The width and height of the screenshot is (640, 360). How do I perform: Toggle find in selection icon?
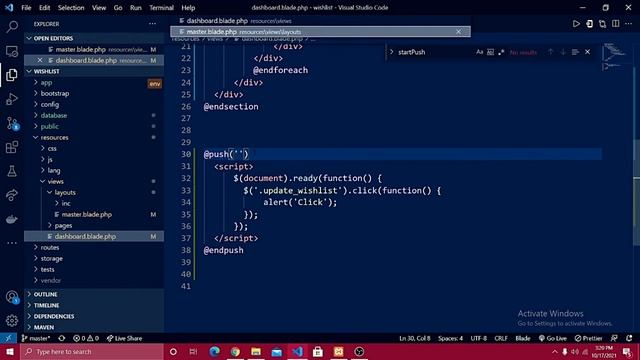(x=575, y=52)
